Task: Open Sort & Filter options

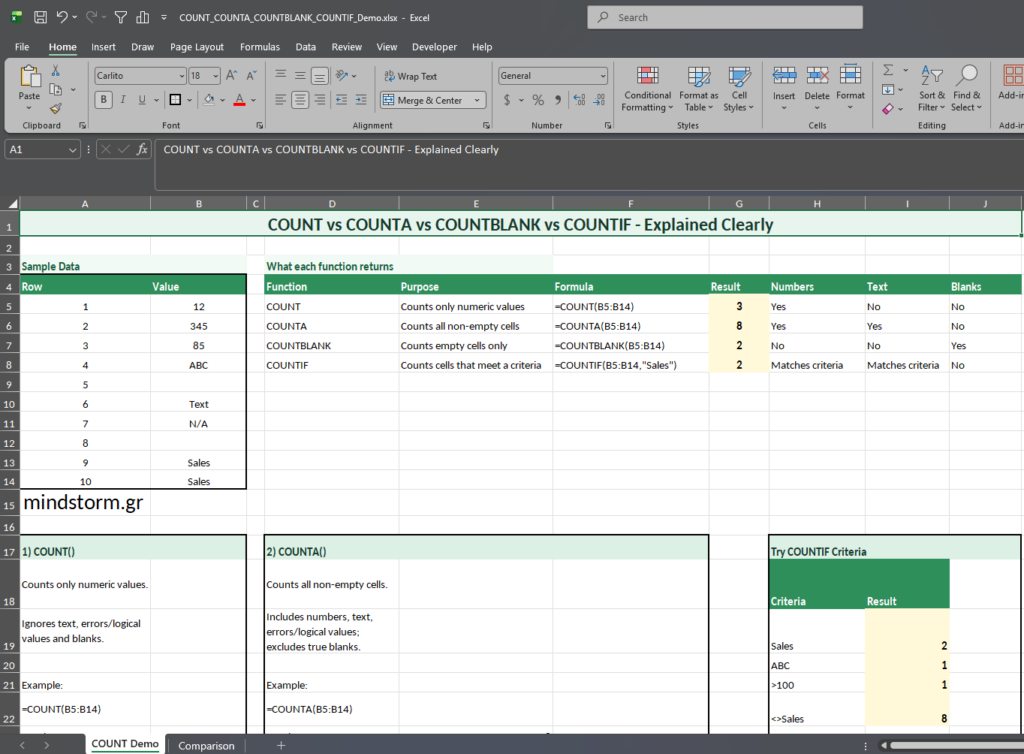Action: 931,89
